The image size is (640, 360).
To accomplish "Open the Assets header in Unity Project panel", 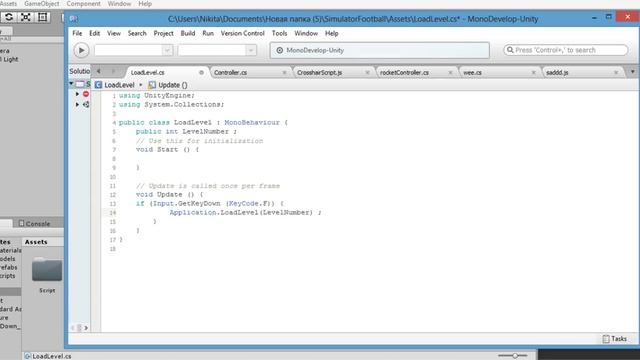I will coord(36,242).
